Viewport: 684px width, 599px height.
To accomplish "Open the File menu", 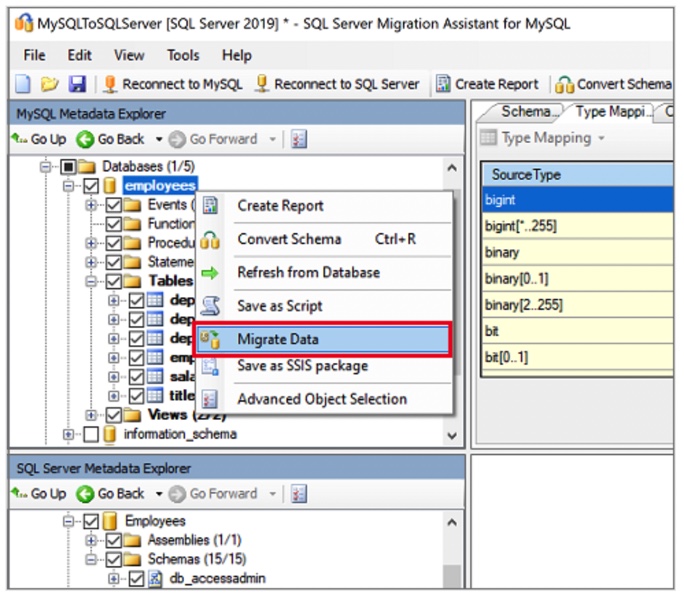I will (x=34, y=55).
